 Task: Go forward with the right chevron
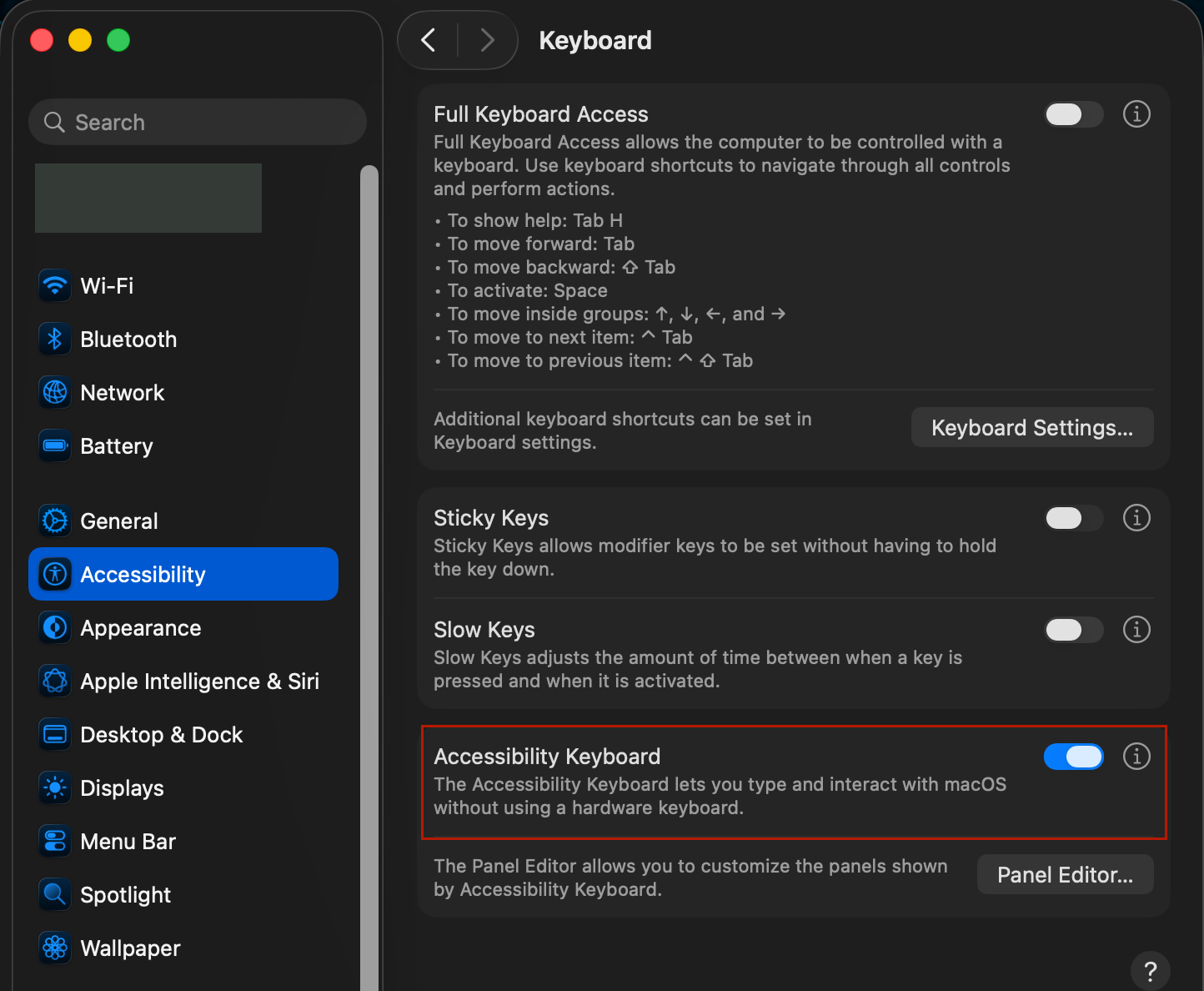pyautogui.click(x=488, y=40)
